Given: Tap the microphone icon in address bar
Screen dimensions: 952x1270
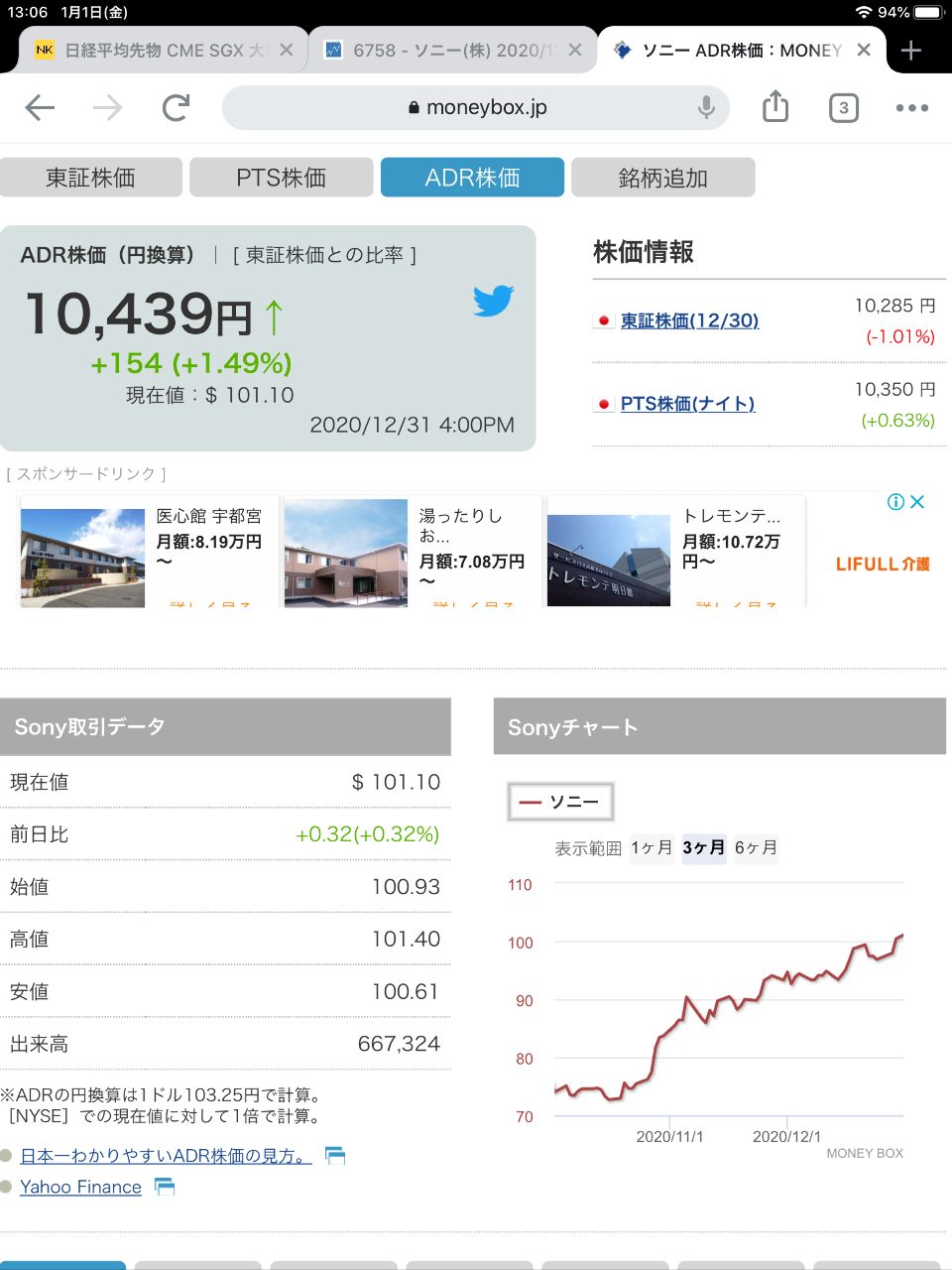Looking at the screenshot, I should 706,107.
